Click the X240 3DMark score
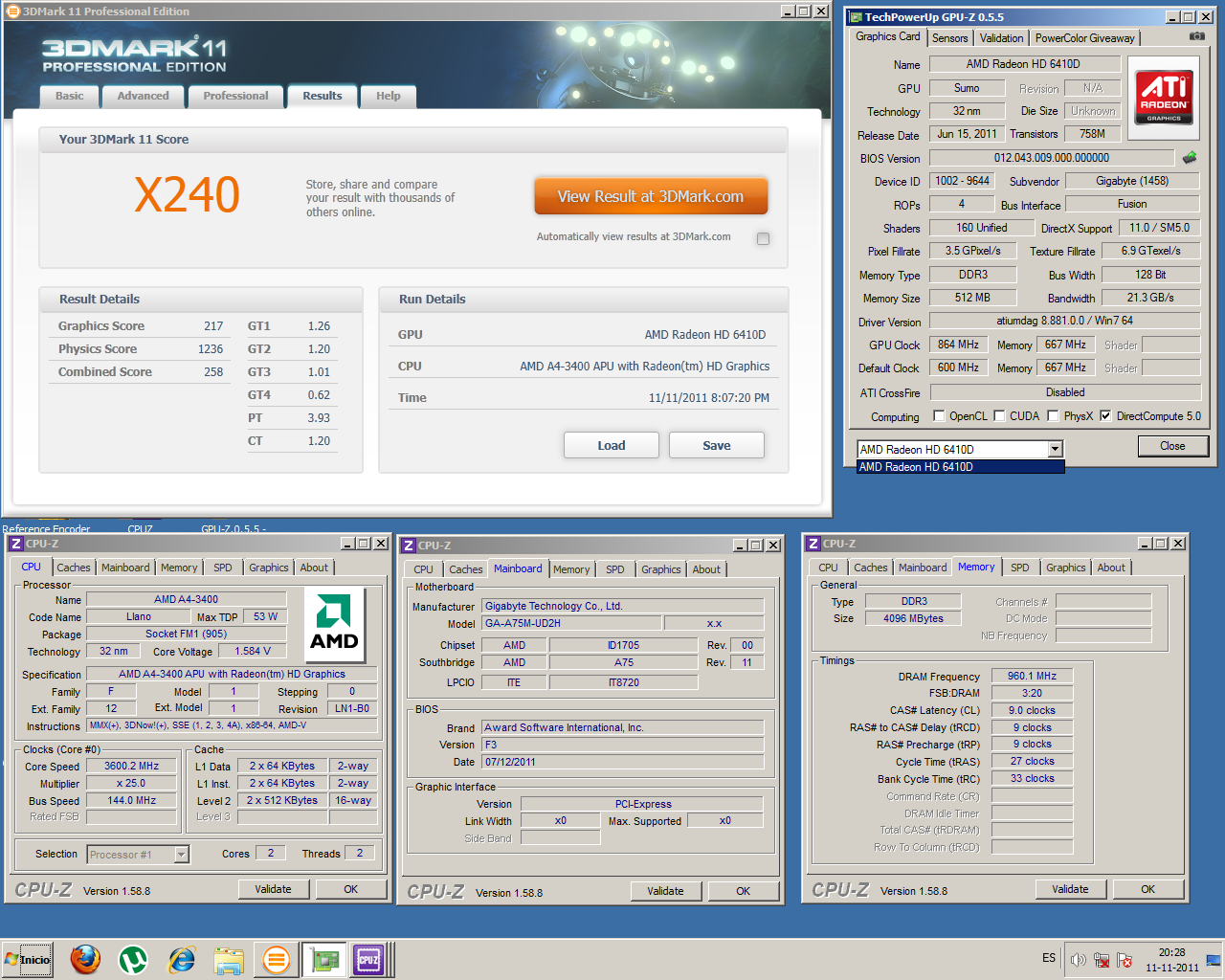Viewport: 1225px width, 980px height. [187, 195]
